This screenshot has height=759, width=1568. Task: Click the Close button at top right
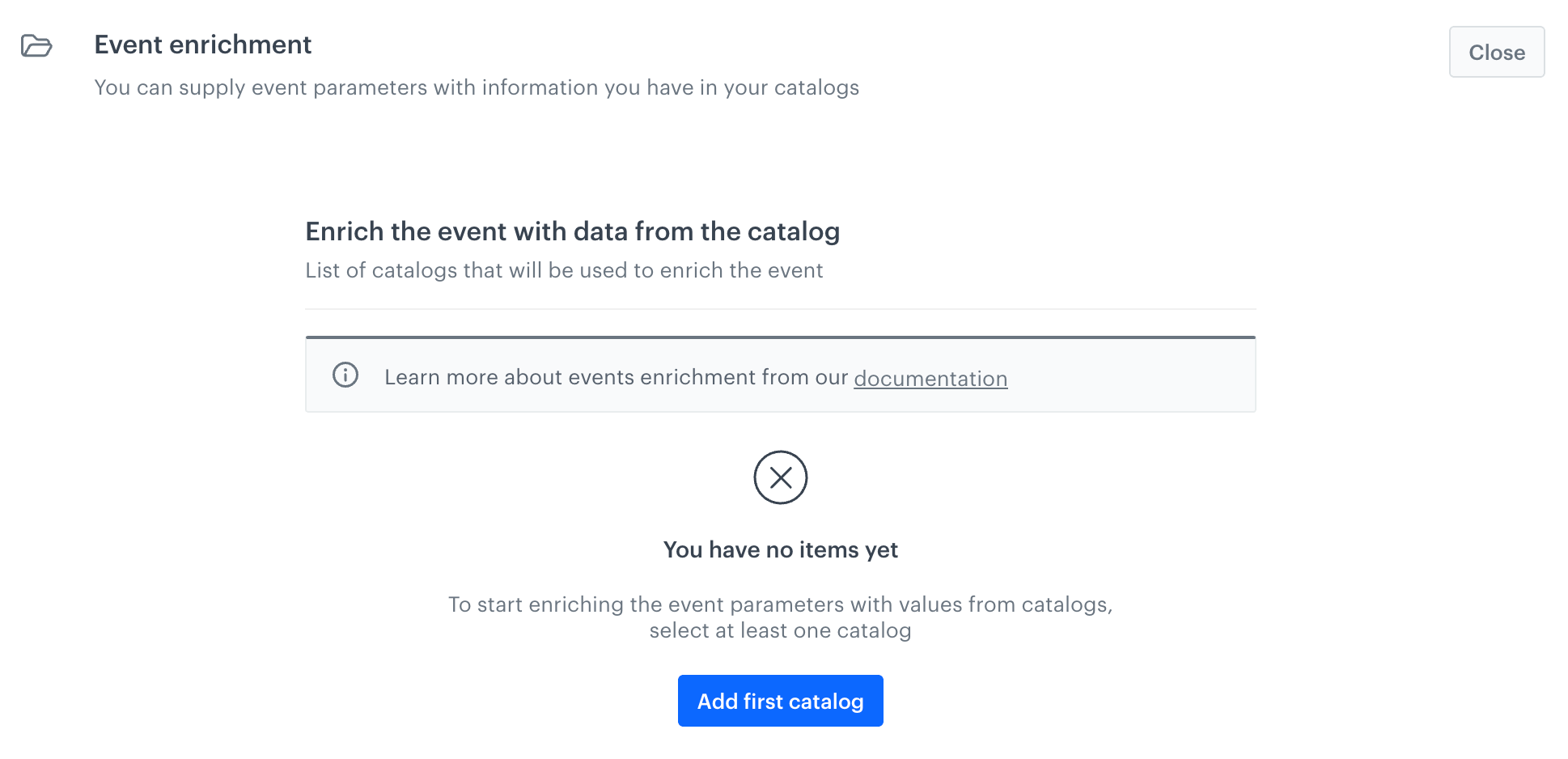(1496, 52)
